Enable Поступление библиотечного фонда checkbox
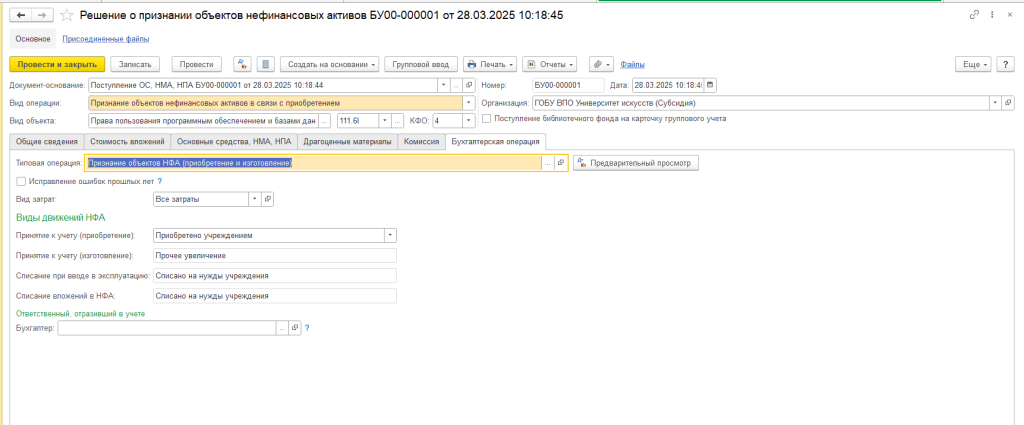The width and height of the screenshot is (1024, 425). (x=486, y=118)
